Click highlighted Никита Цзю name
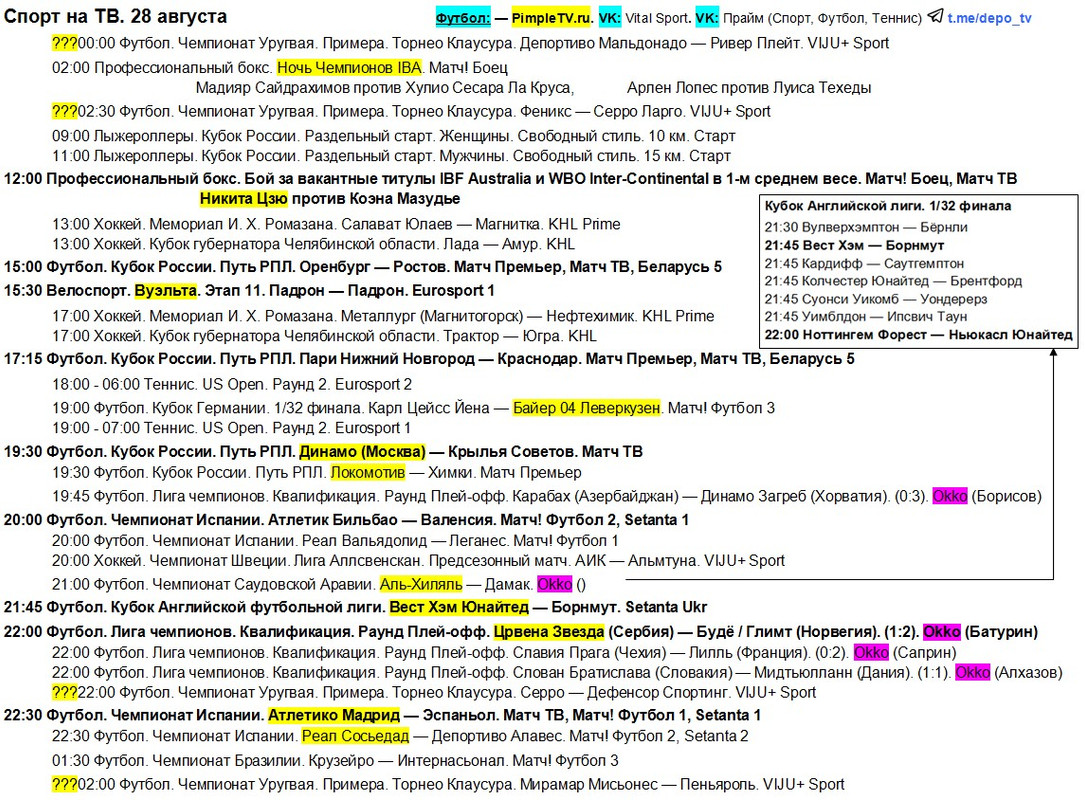 coord(244,199)
